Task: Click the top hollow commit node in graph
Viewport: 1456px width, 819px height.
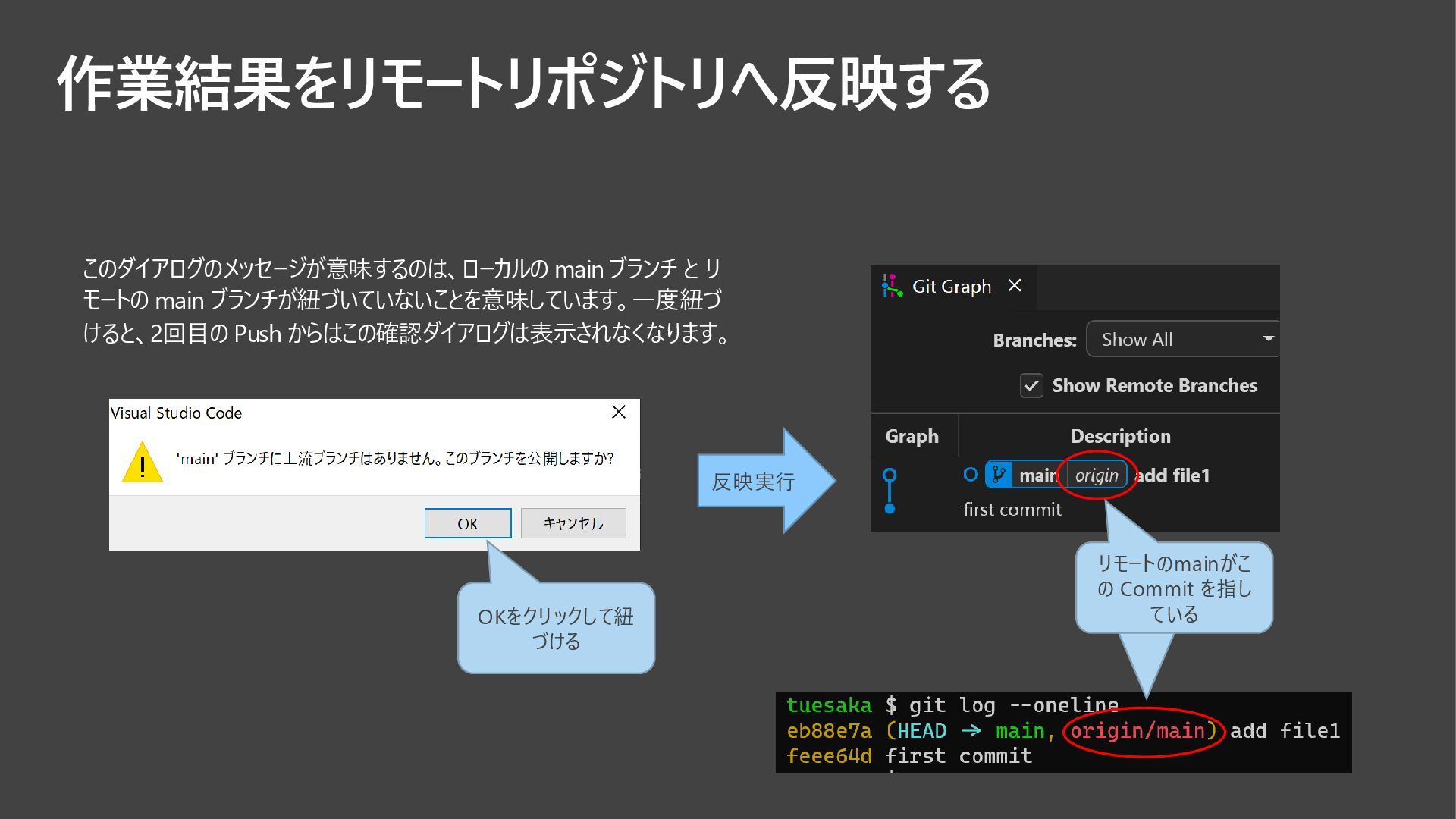Action: coord(890,475)
